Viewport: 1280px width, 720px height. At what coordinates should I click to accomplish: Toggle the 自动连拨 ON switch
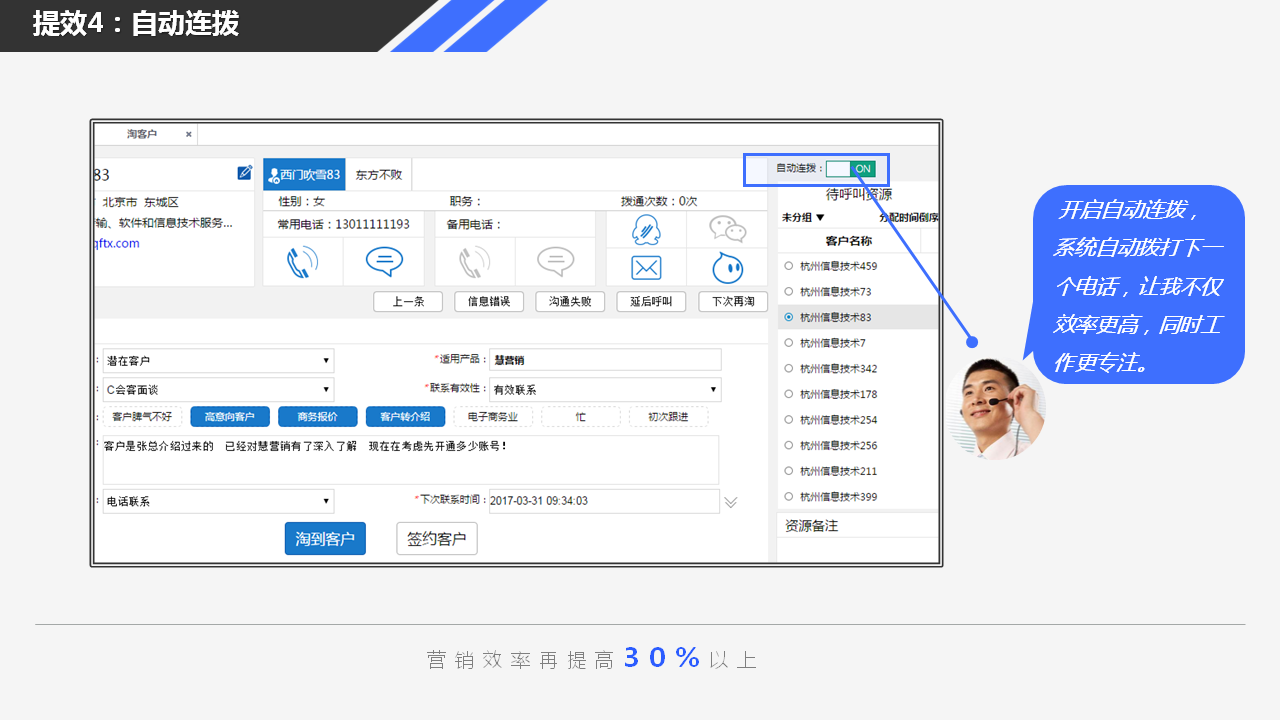[851, 169]
